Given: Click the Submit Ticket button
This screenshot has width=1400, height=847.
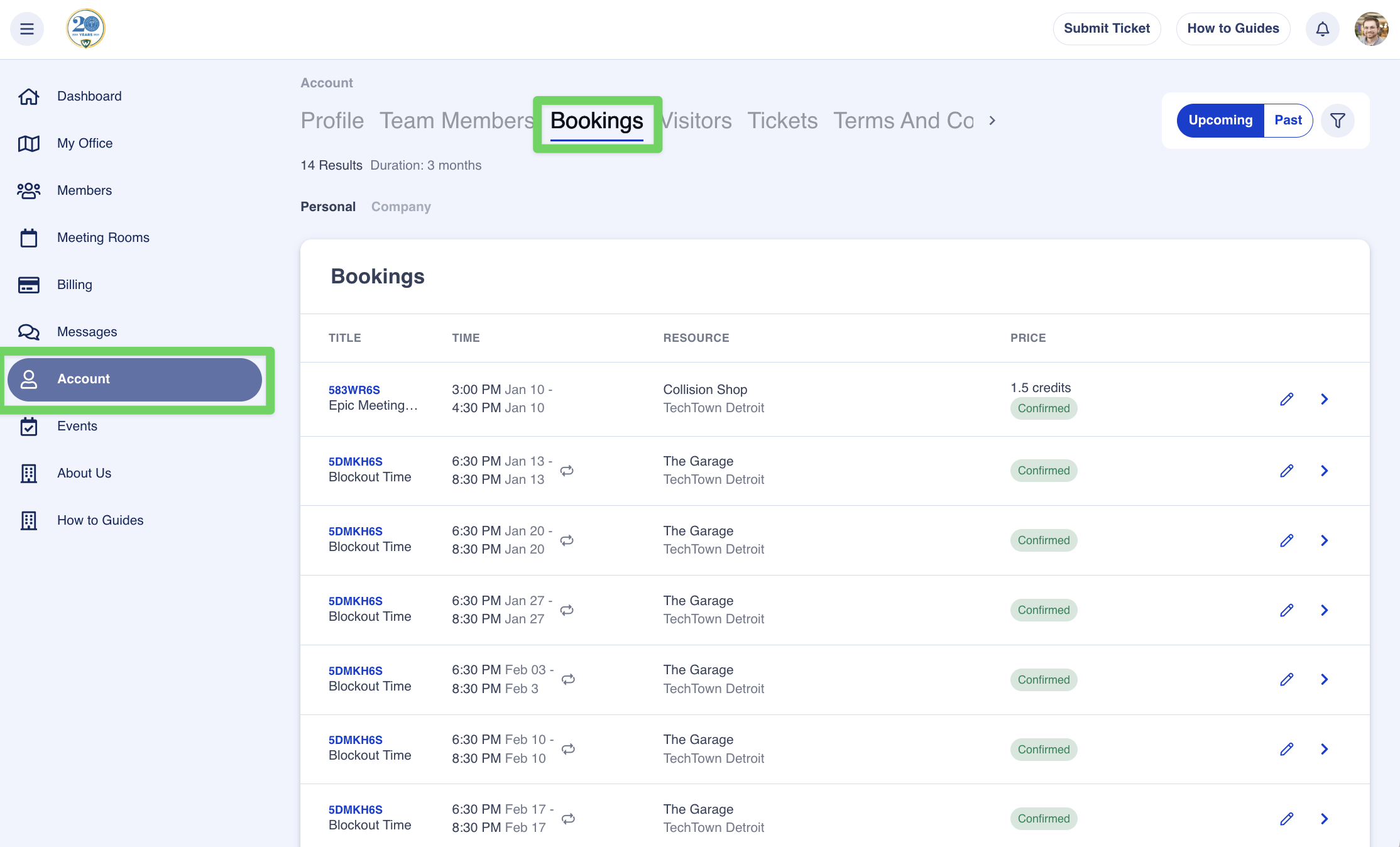Looking at the screenshot, I should click(1107, 29).
